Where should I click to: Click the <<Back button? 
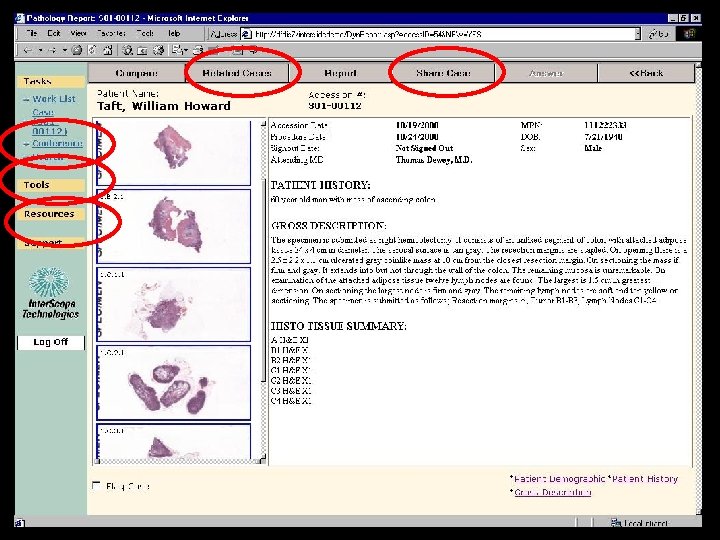pyautogui.click(x=646, y=73)
